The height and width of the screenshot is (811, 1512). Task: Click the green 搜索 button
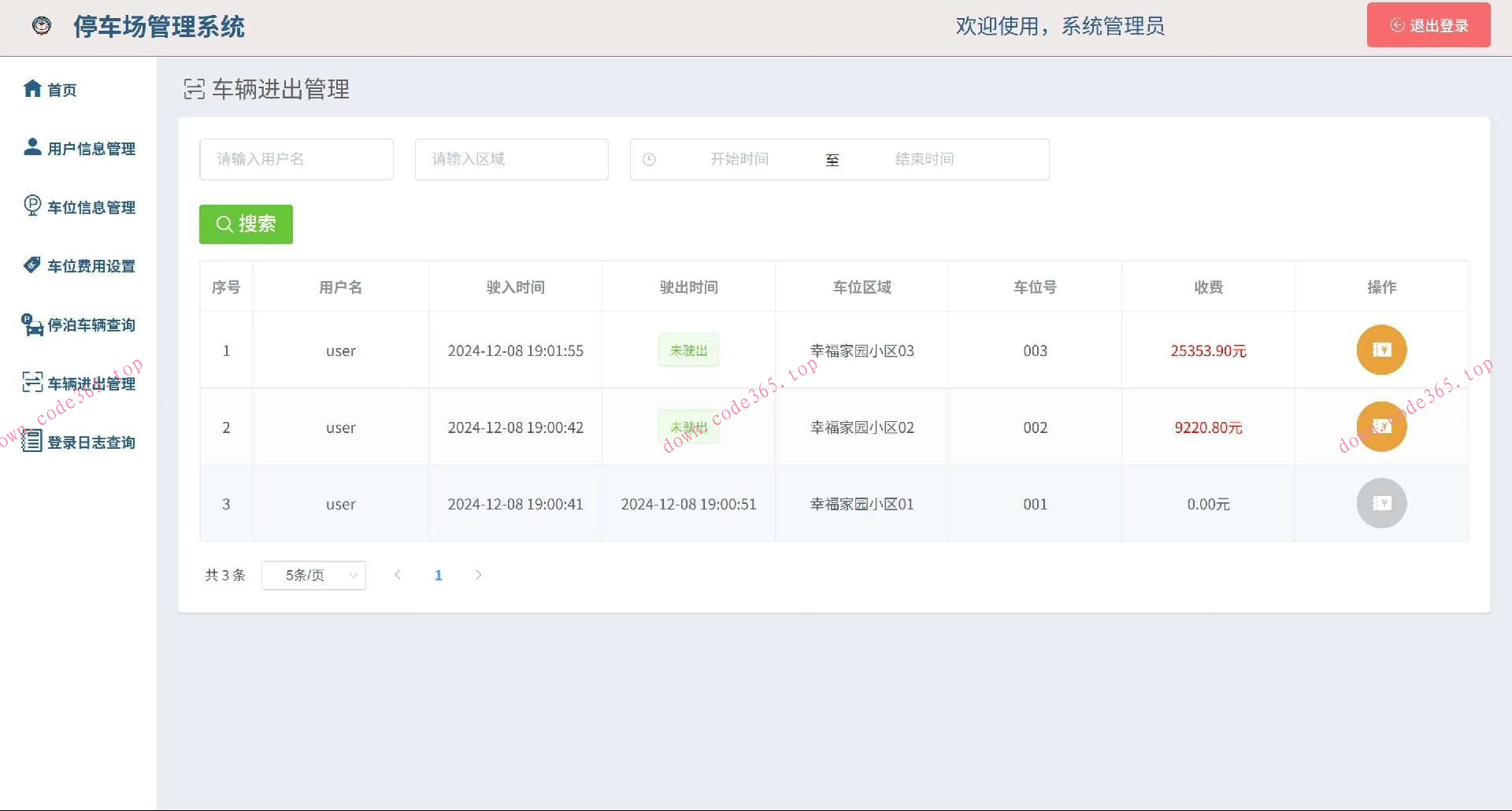click(246, 224)
